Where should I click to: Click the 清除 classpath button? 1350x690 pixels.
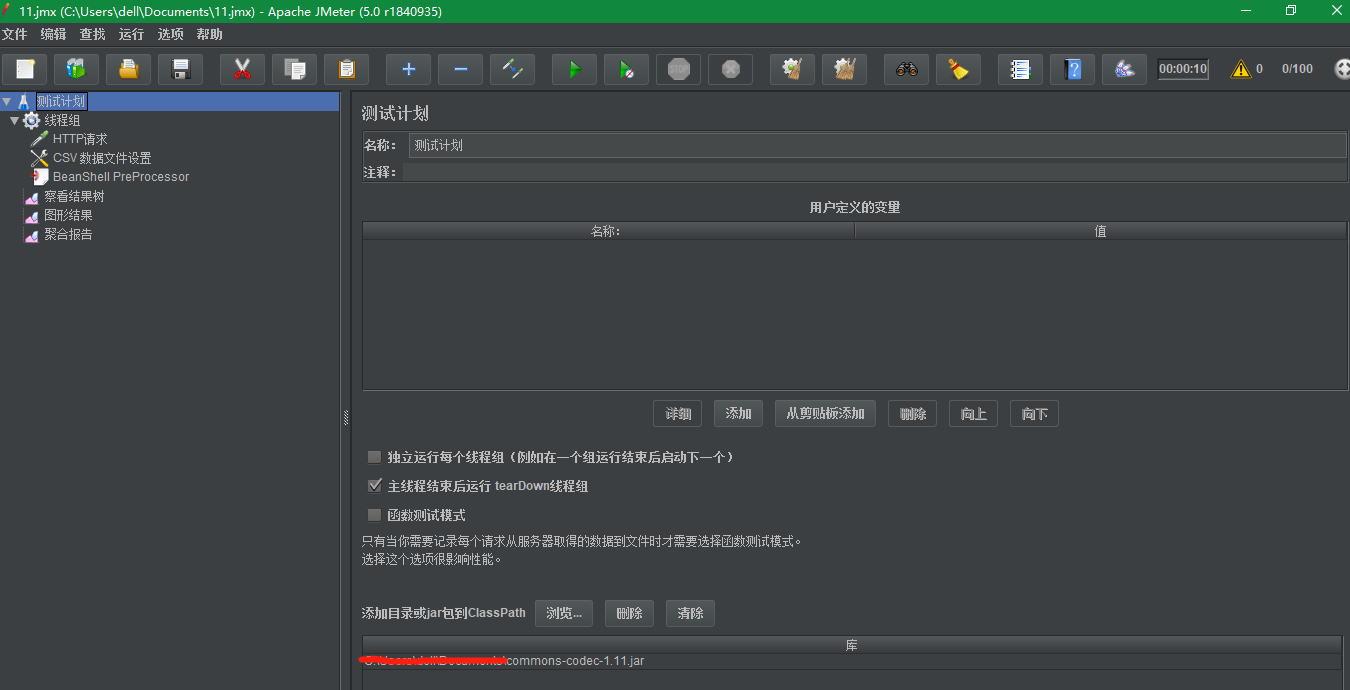click(691, 613)
